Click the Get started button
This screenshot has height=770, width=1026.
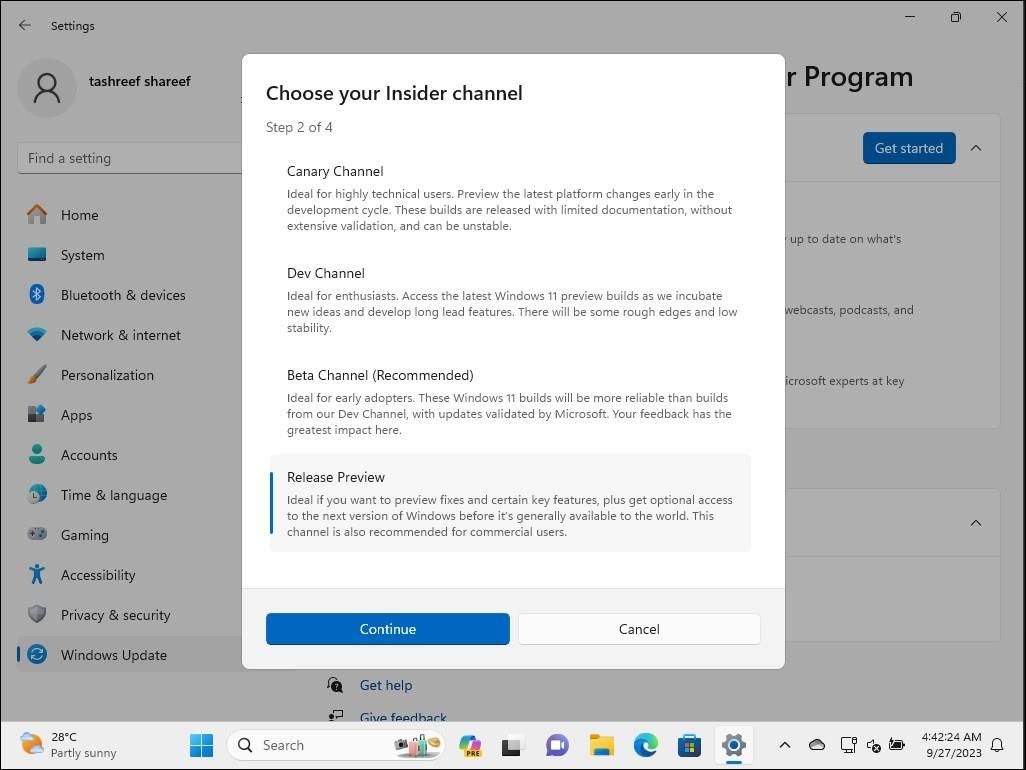pos(908,148)
